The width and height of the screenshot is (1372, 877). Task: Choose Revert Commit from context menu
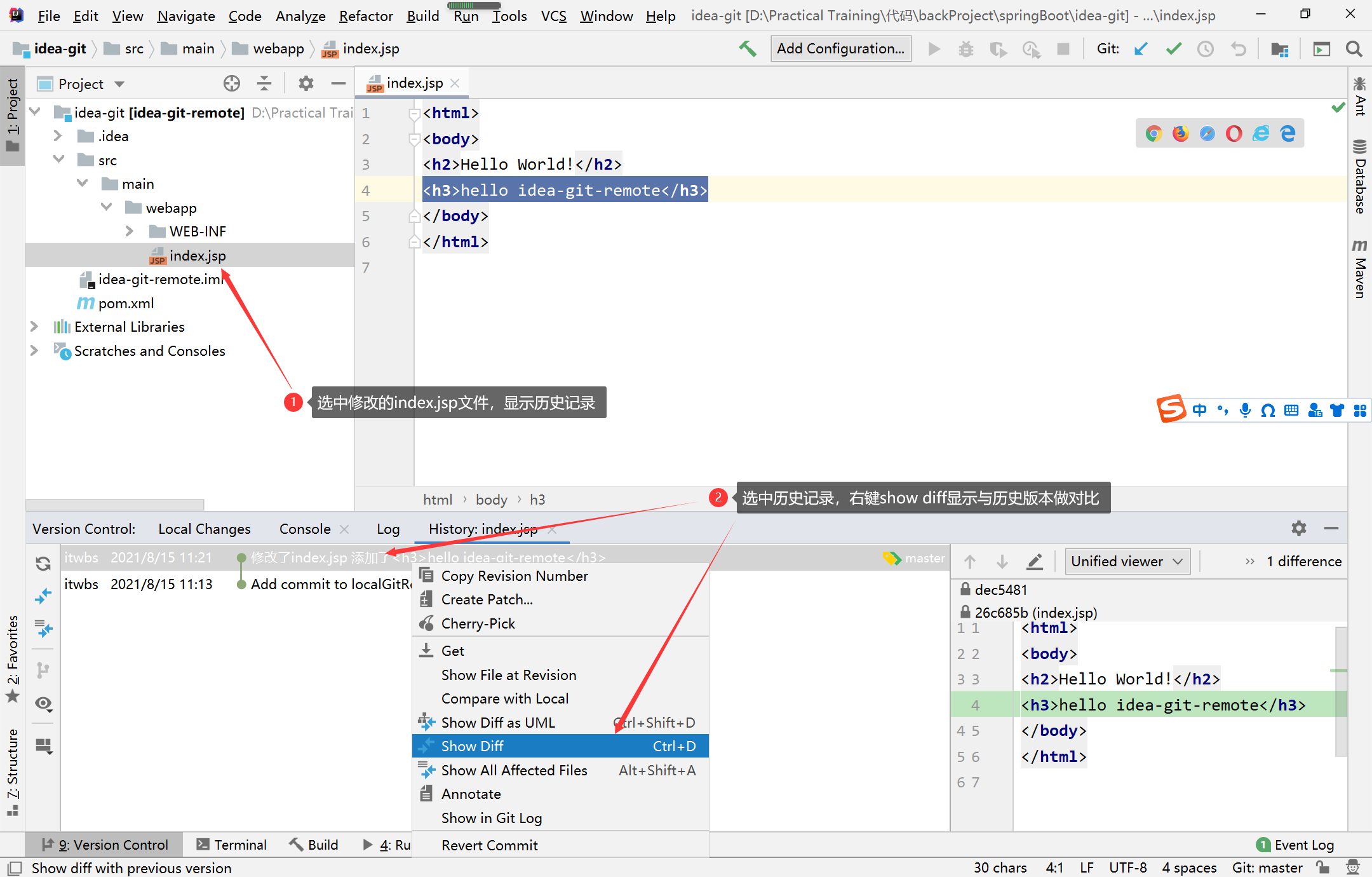tap(560, 845)
